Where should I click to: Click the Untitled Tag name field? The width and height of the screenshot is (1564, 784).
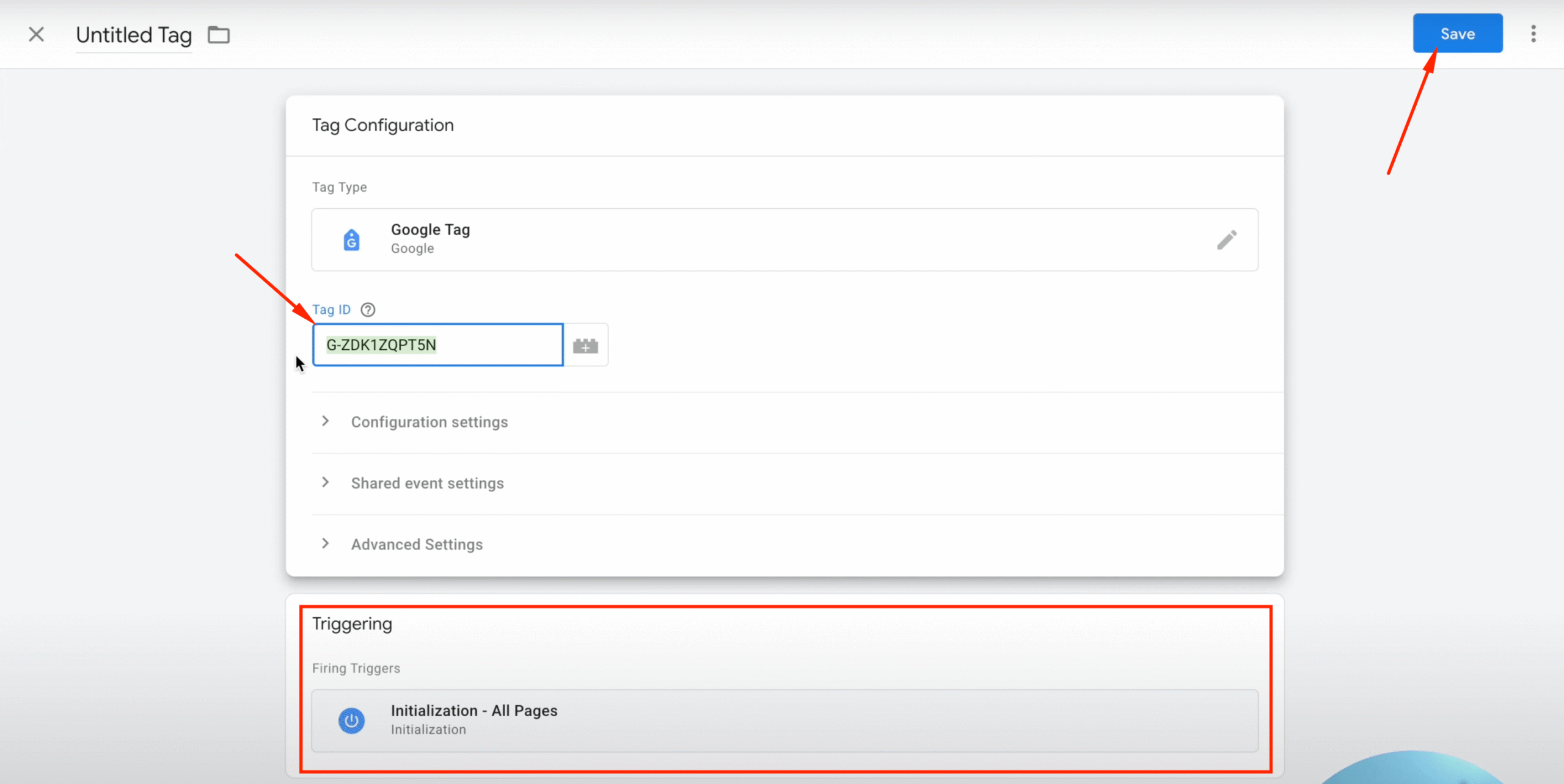134,35
